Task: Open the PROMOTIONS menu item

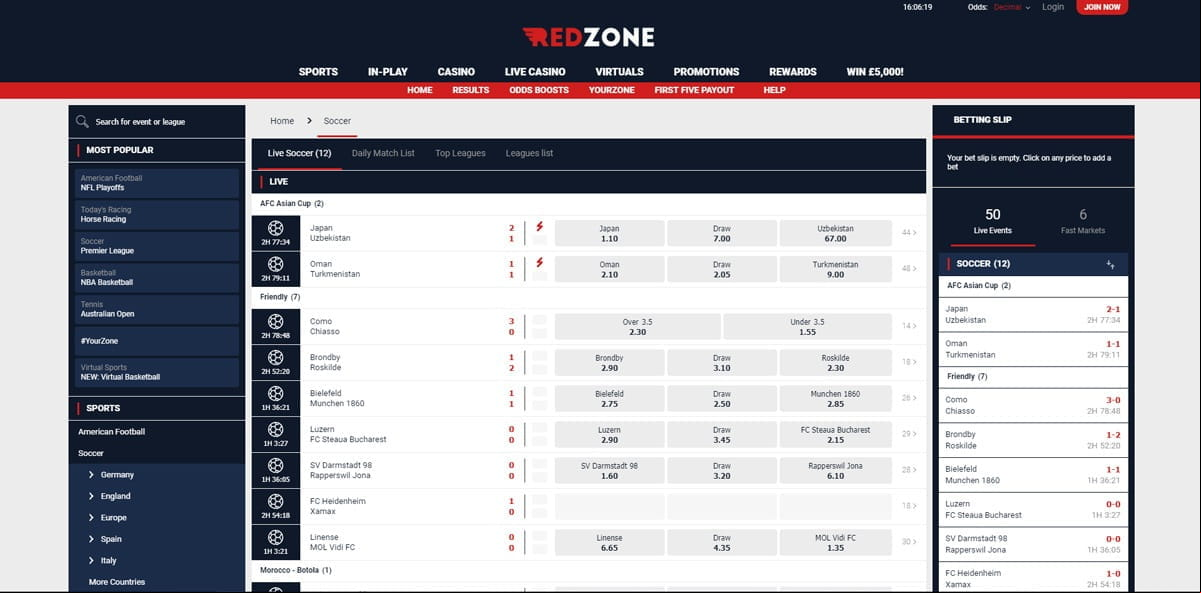Action: (x=706, y=72)
